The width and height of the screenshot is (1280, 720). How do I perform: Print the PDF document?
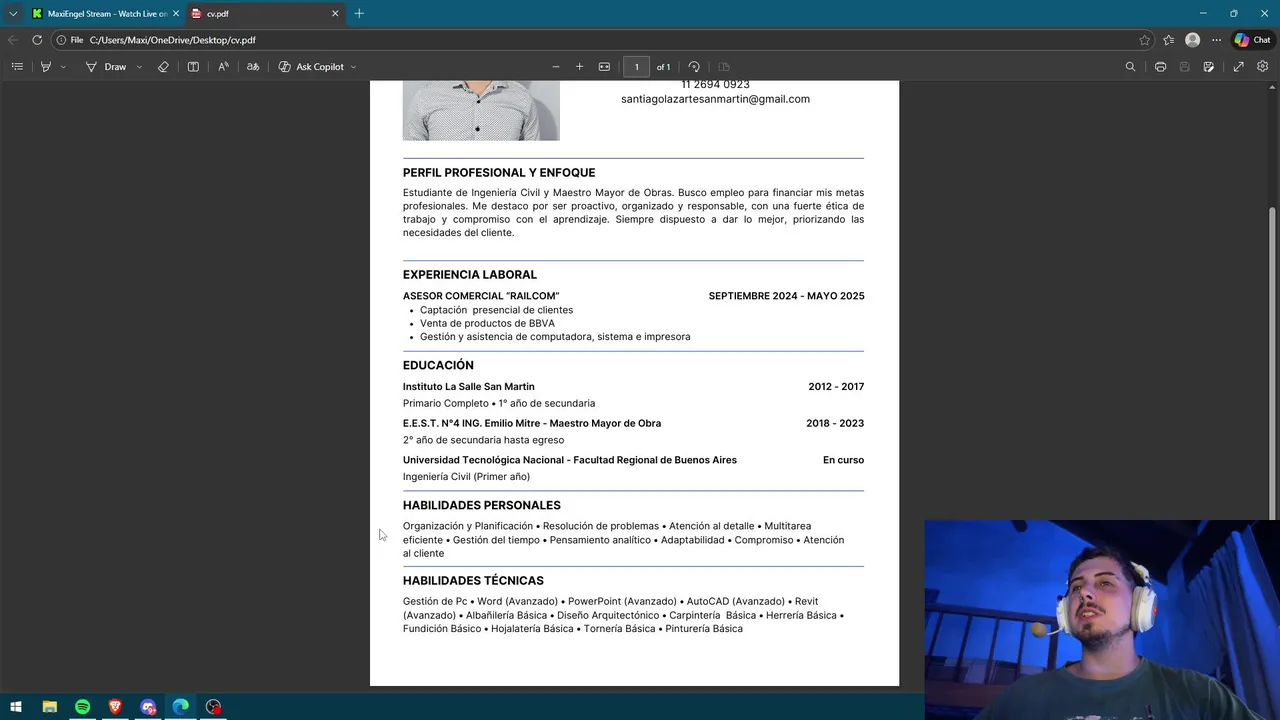(x=1160, y=67)
